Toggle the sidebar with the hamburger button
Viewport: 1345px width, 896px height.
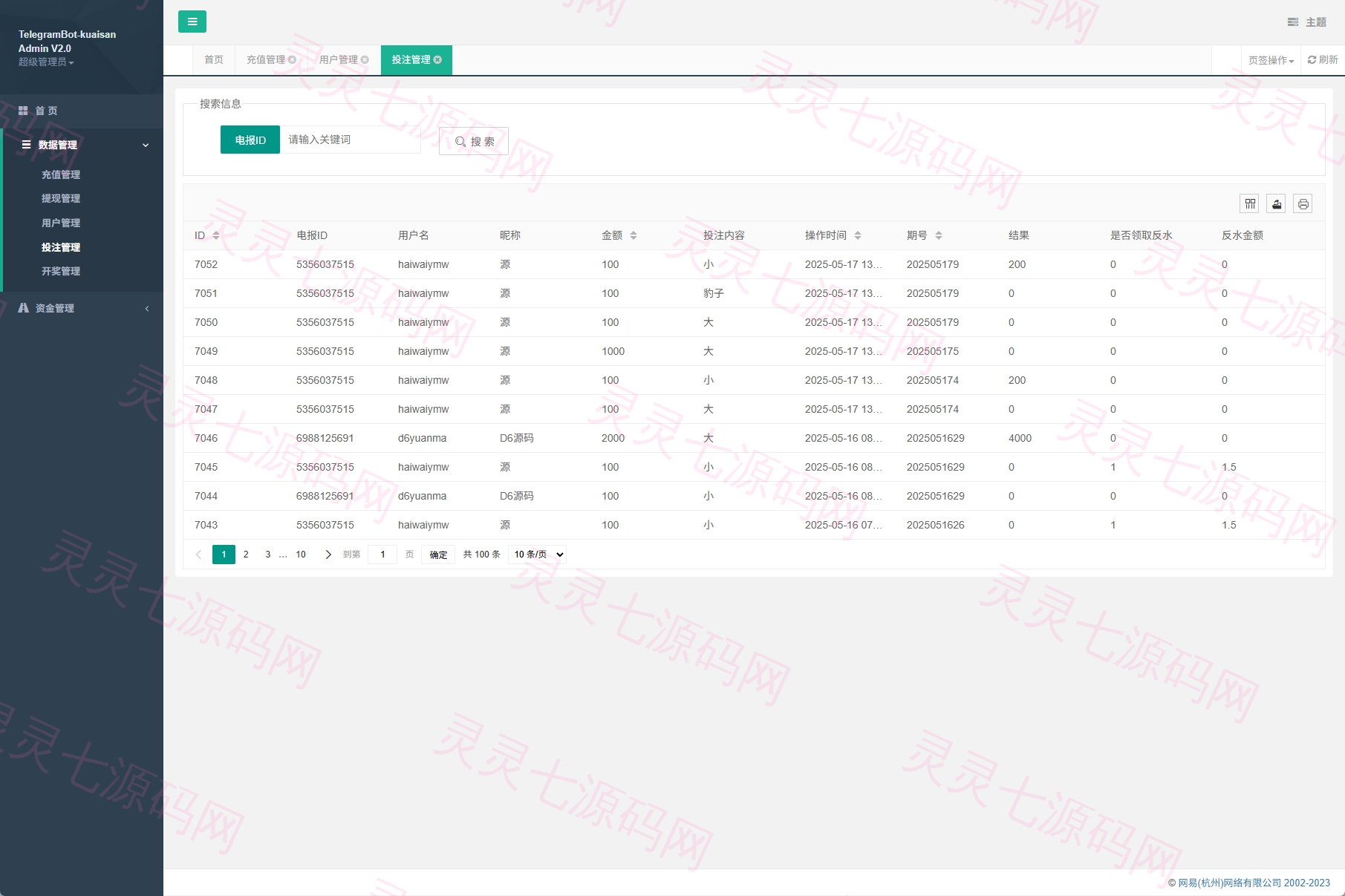pos(192,22)
